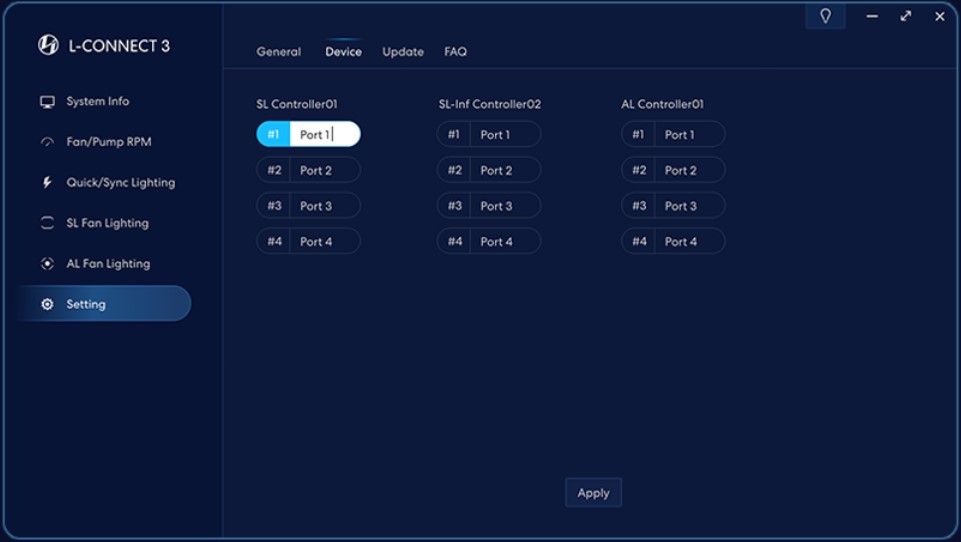Click the #3 label under SL-Inf Controller02

coord(454,206)
